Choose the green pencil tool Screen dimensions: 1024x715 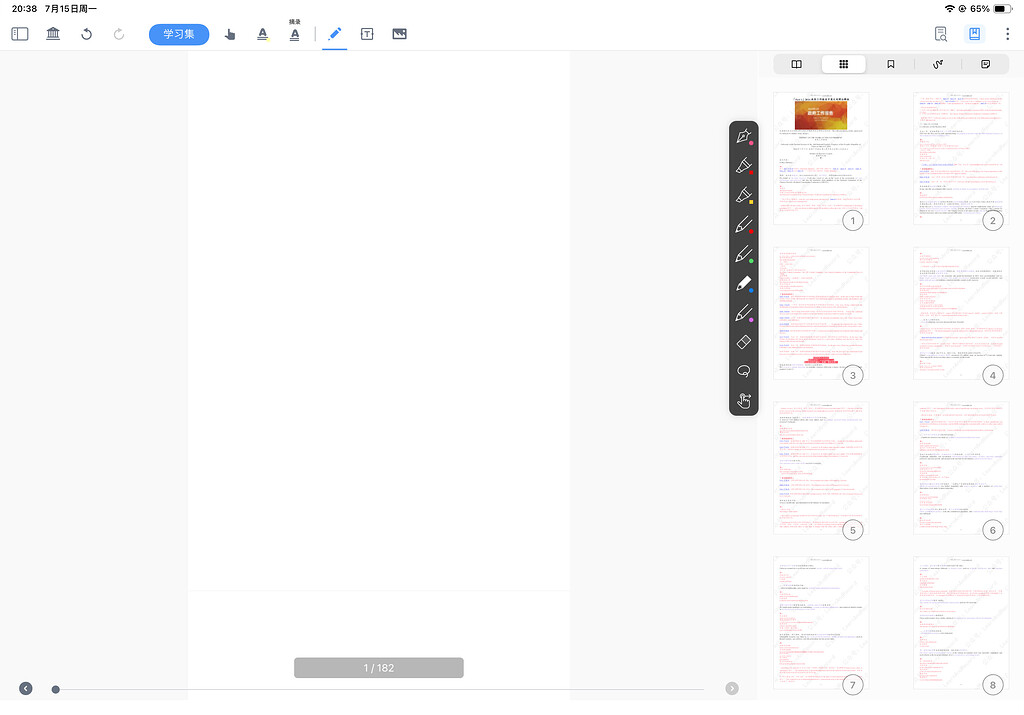pos(744,254)
